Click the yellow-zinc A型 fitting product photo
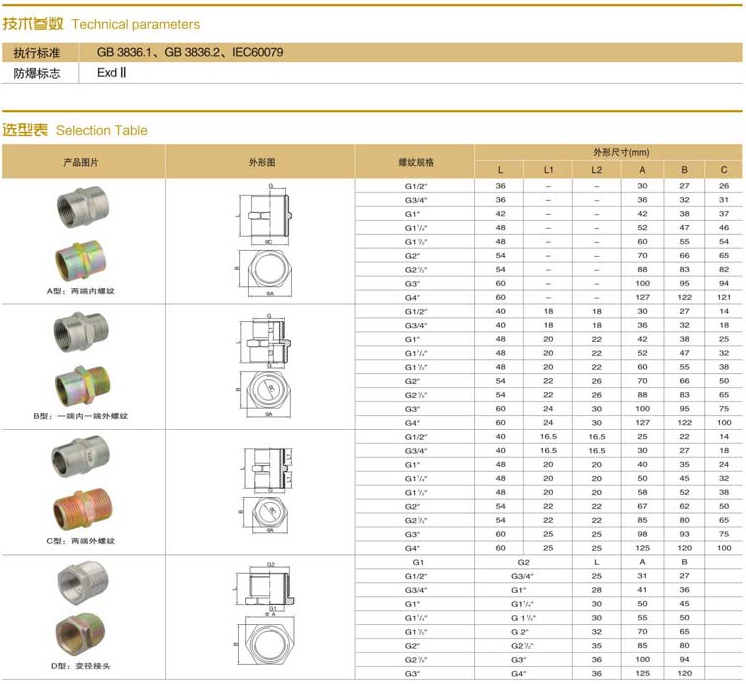 click(81, 257)
